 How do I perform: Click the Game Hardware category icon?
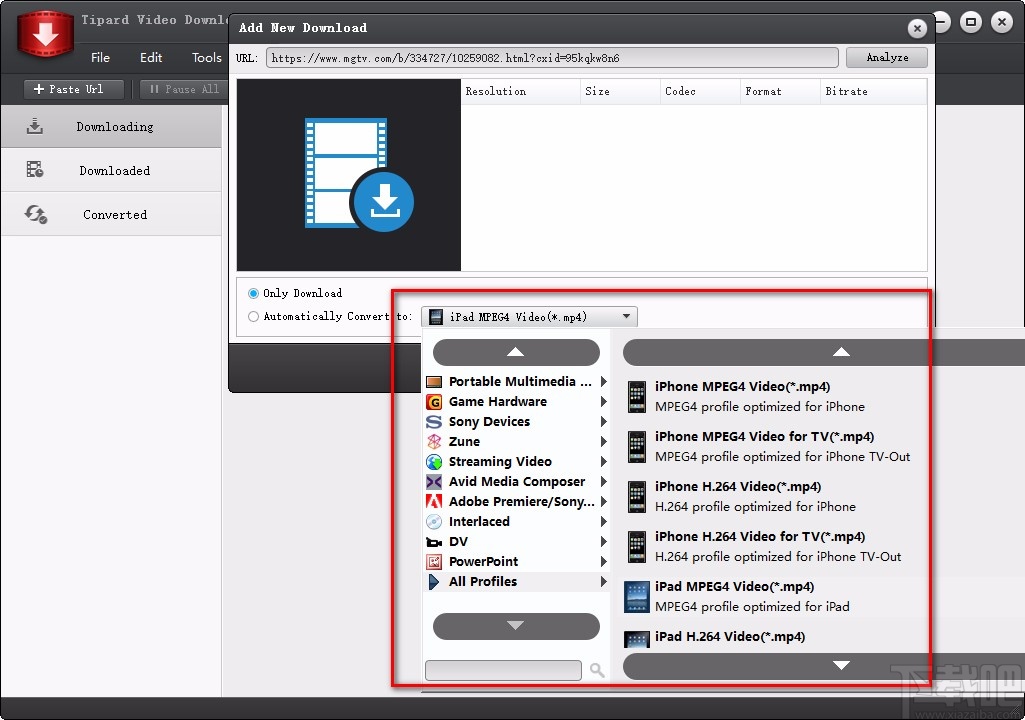pos(434,402)
